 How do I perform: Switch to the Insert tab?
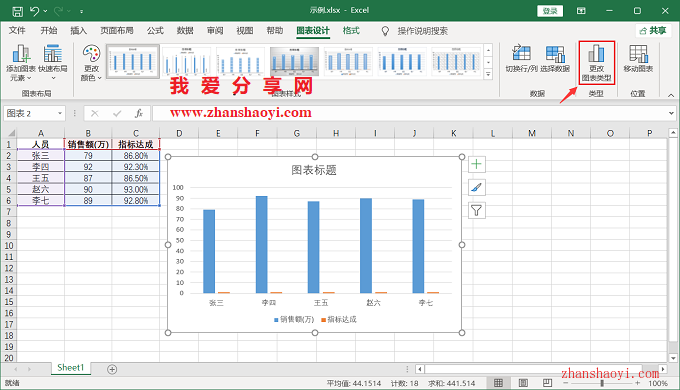point(78,30)
